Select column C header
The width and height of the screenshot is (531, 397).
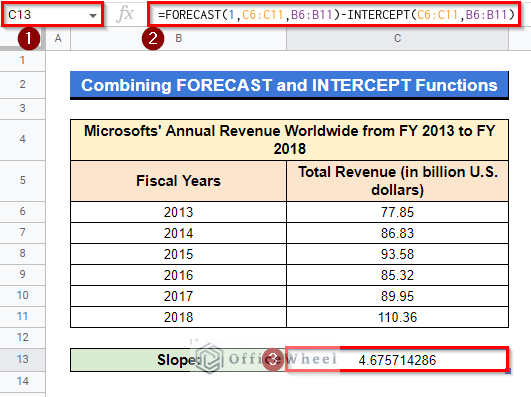[398, 39]
